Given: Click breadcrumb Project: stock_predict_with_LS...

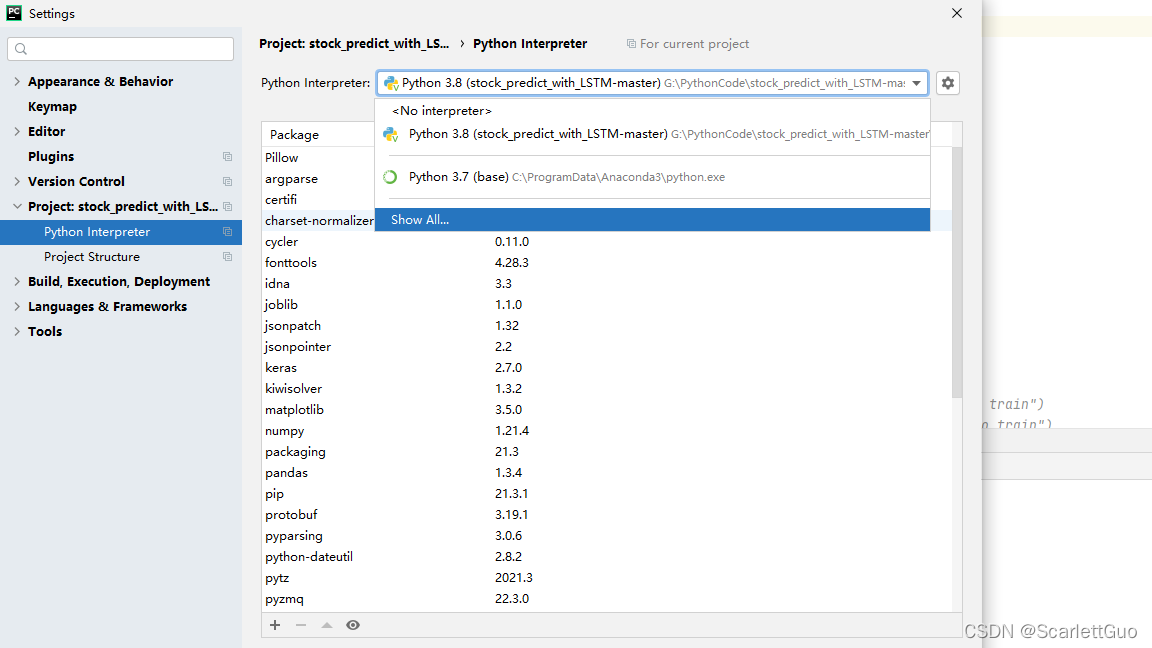Looking at the screenshot, I should 354,44.
